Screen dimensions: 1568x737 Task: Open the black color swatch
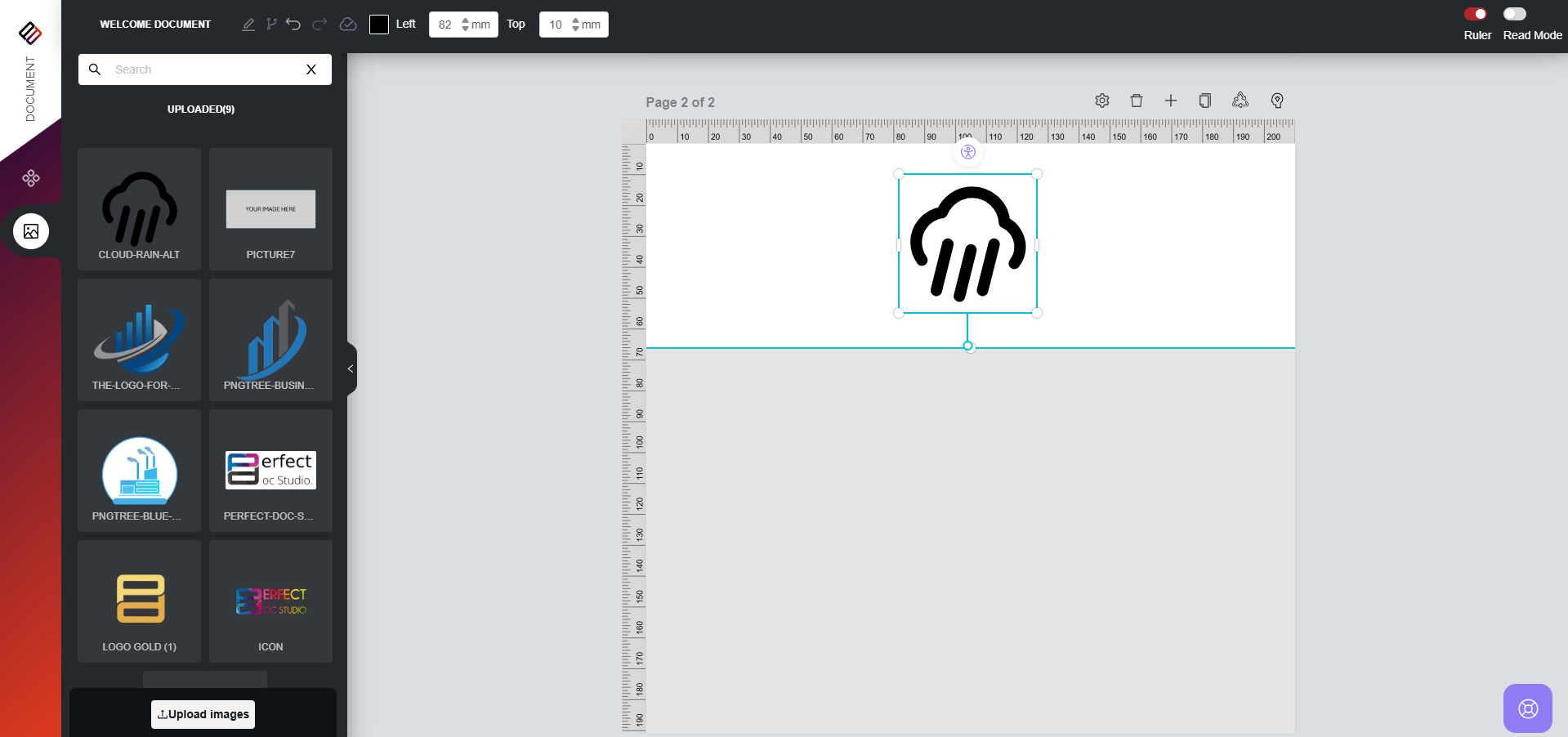click(x=379, y=25)
